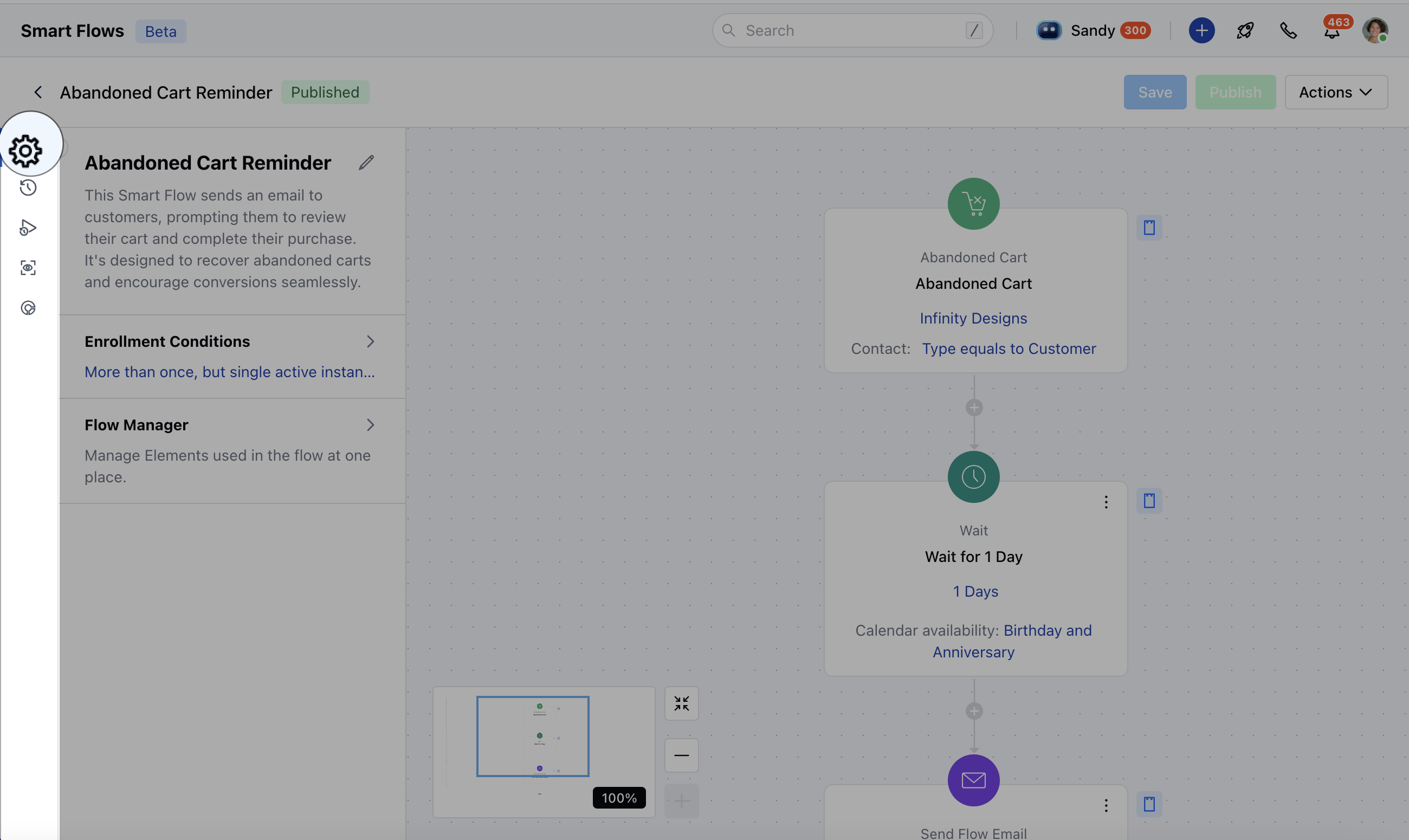Open Send Flow Email three-dot menu
This screenshot has height=840, width=1409.
(1106, 805)
